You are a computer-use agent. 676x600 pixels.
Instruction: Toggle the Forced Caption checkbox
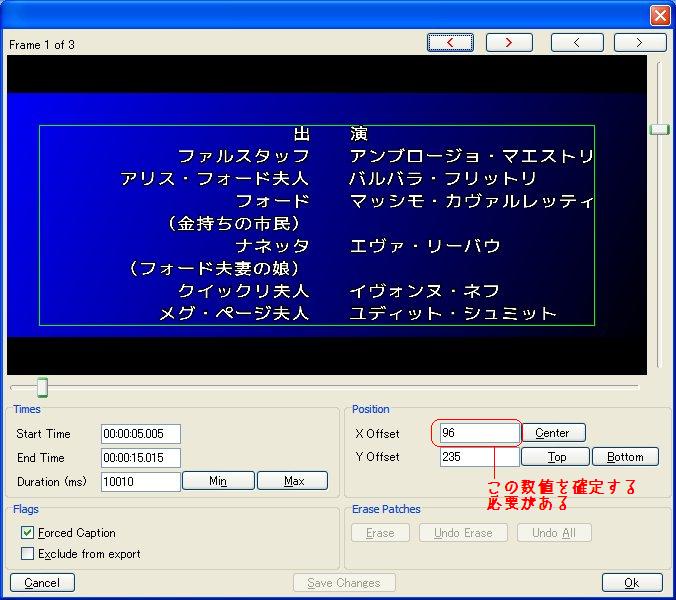[x=28, y=533]
